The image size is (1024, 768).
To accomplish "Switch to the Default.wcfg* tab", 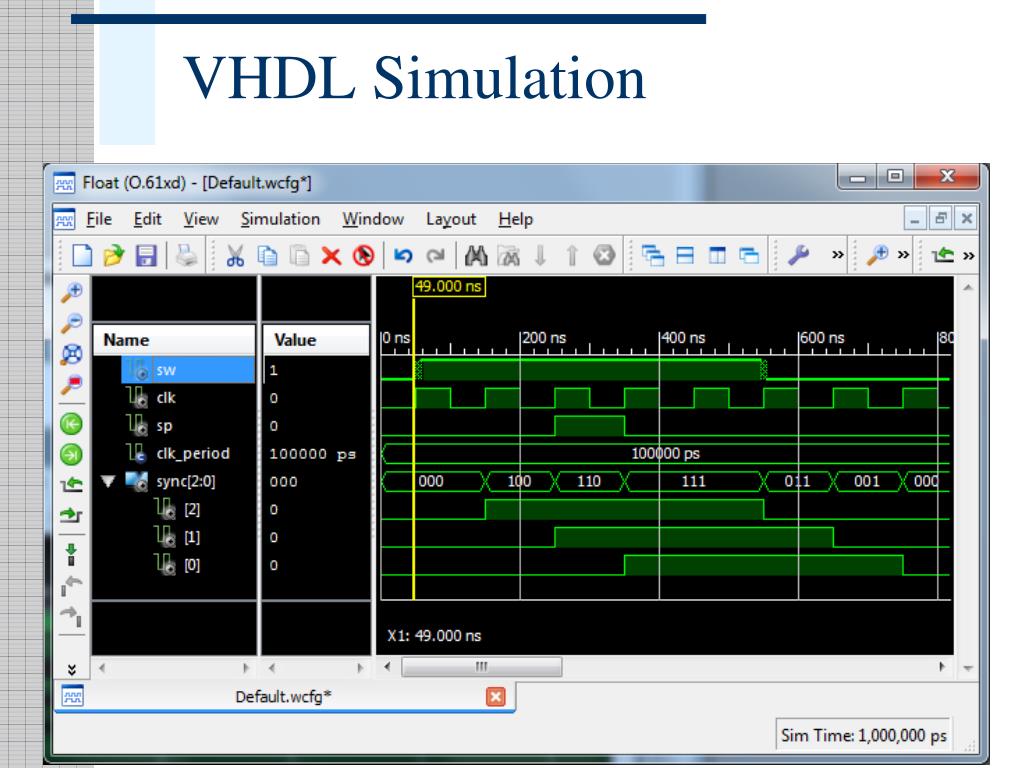I will pyautogui.click(x=283, y=697).
